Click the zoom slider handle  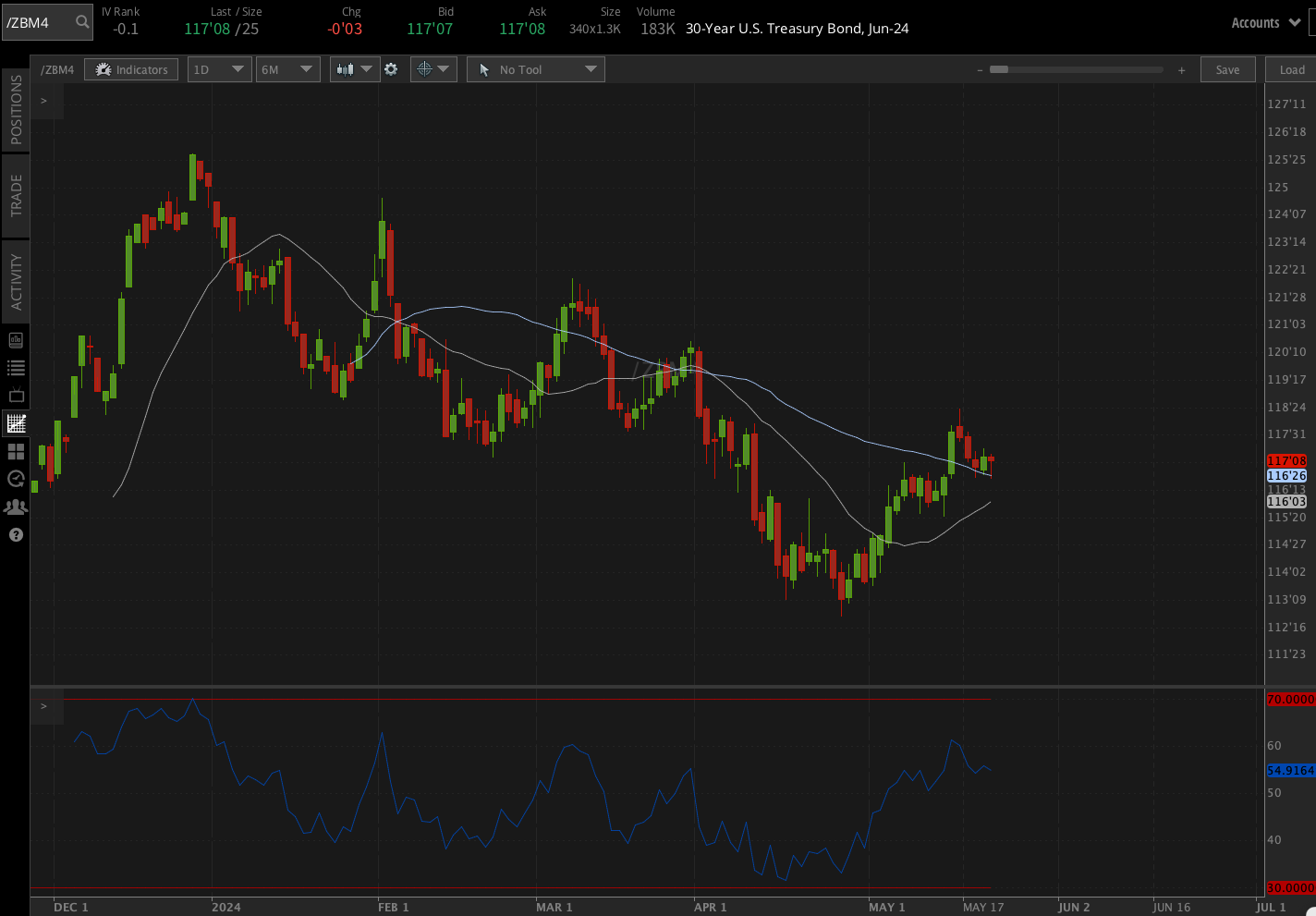[998, 69]
